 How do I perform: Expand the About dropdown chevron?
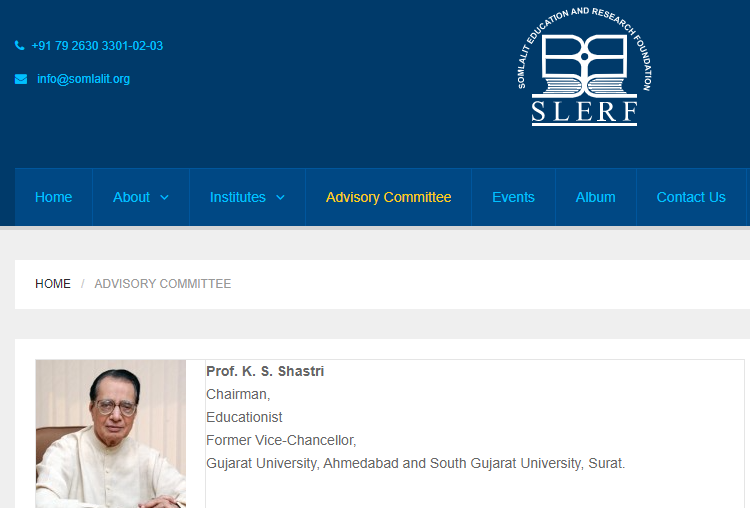(164, 198)
